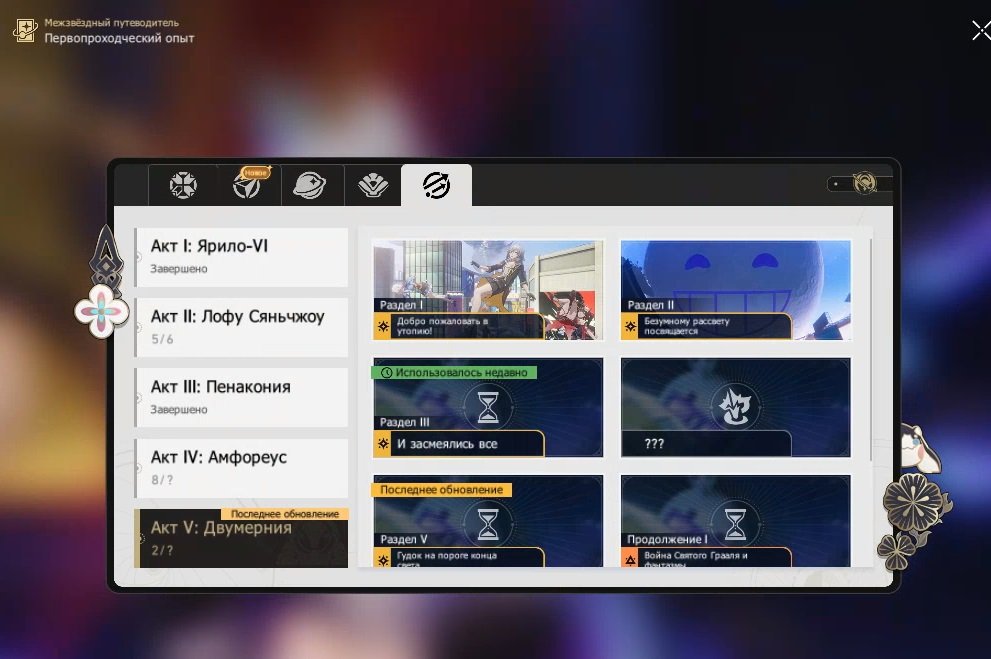Viewport: 991px width, 659px height.
Task: Select the active trailblaze experience tab icon
Action: [436, 185]
